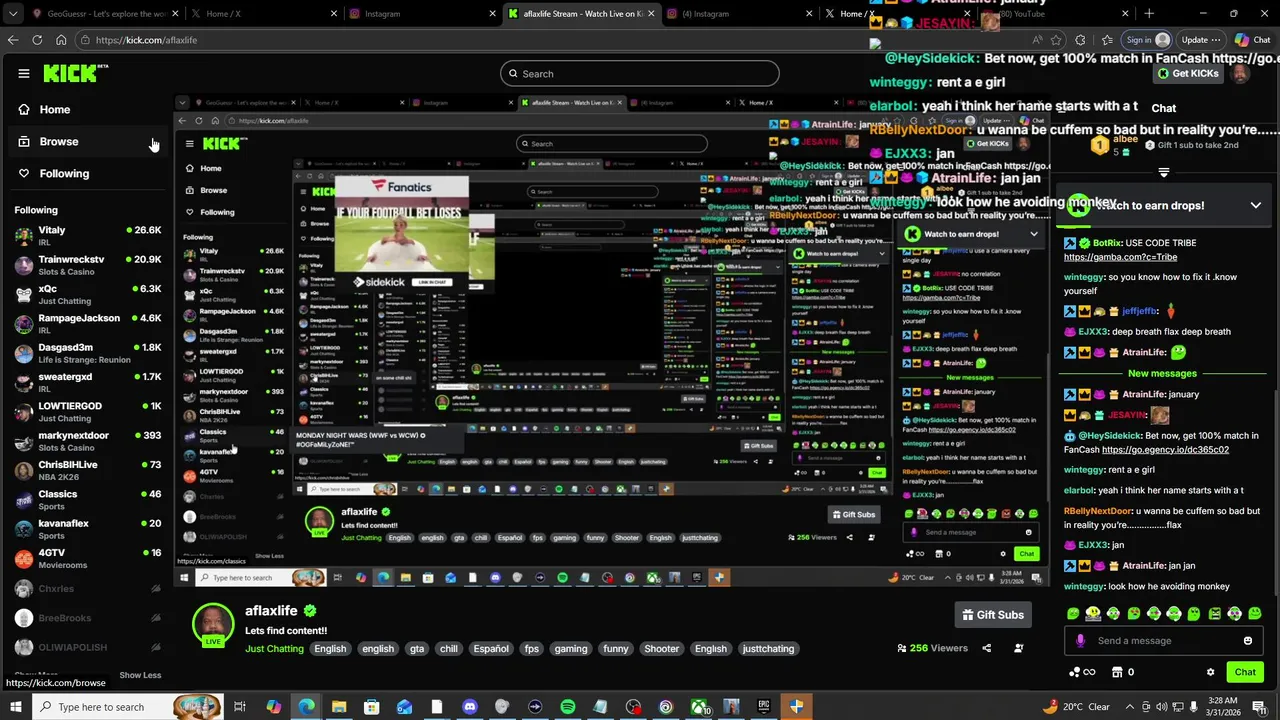1280x720 pixels.
Task: Open markynextdoor channel in Following list
Action: pyautogui.click(x=88, y=441)
